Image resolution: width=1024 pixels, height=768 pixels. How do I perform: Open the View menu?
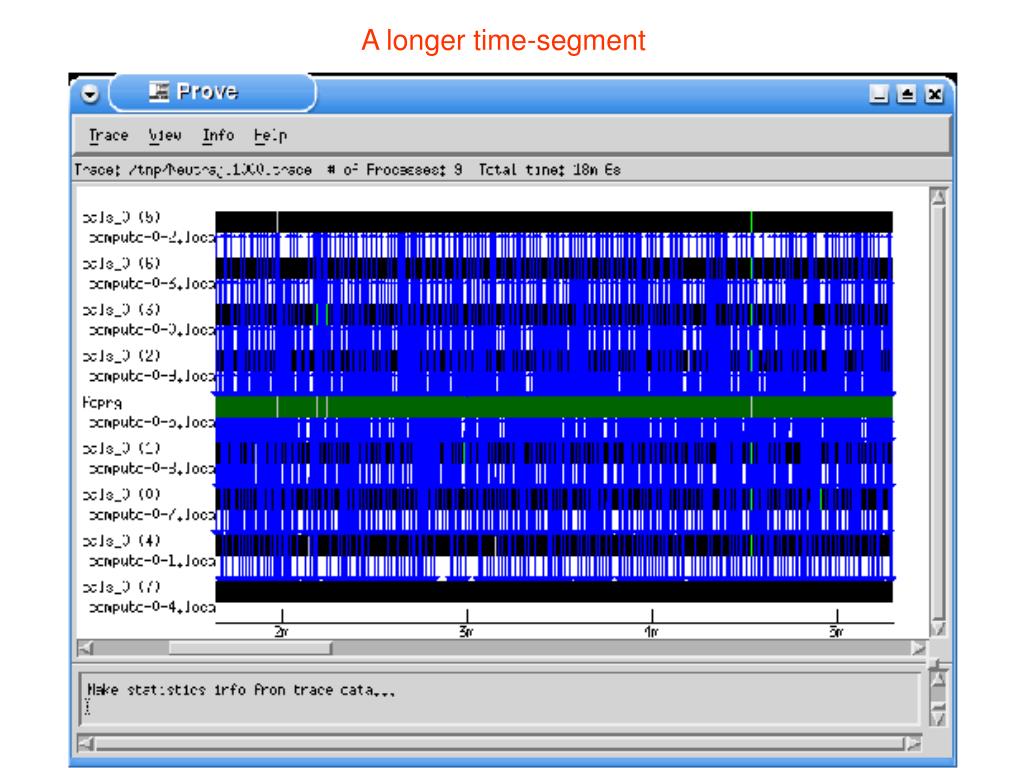[165, 135]
